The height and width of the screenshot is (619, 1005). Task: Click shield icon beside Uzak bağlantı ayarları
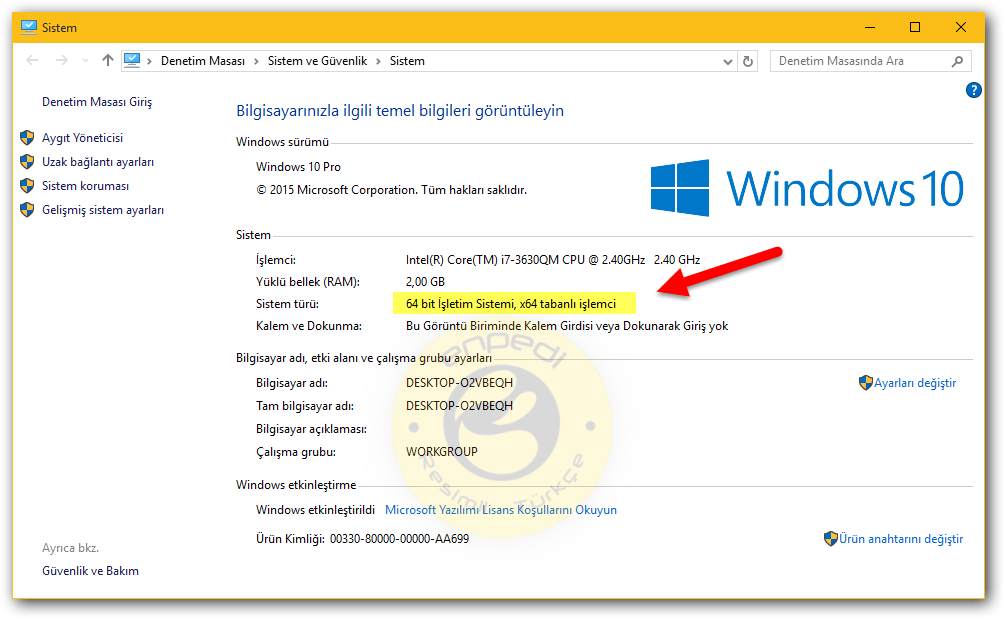(x=27, y=161)
